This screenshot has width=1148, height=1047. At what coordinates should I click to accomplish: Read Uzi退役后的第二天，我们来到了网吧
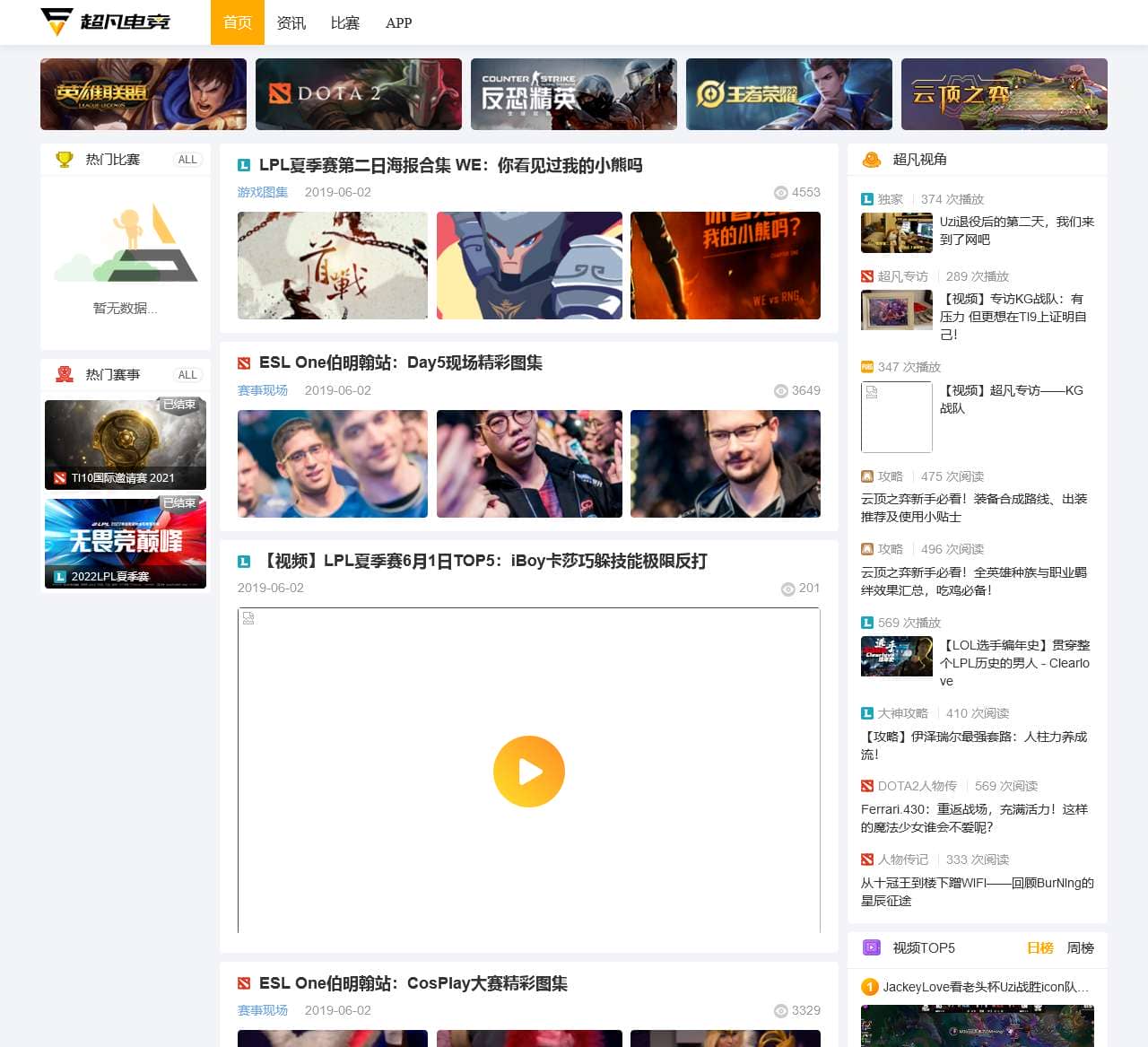1017,231
